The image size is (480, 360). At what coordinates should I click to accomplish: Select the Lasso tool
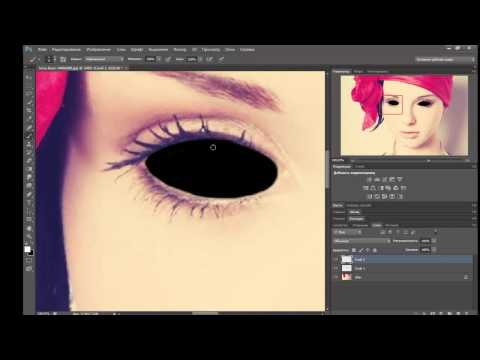(x=29, y=94)
